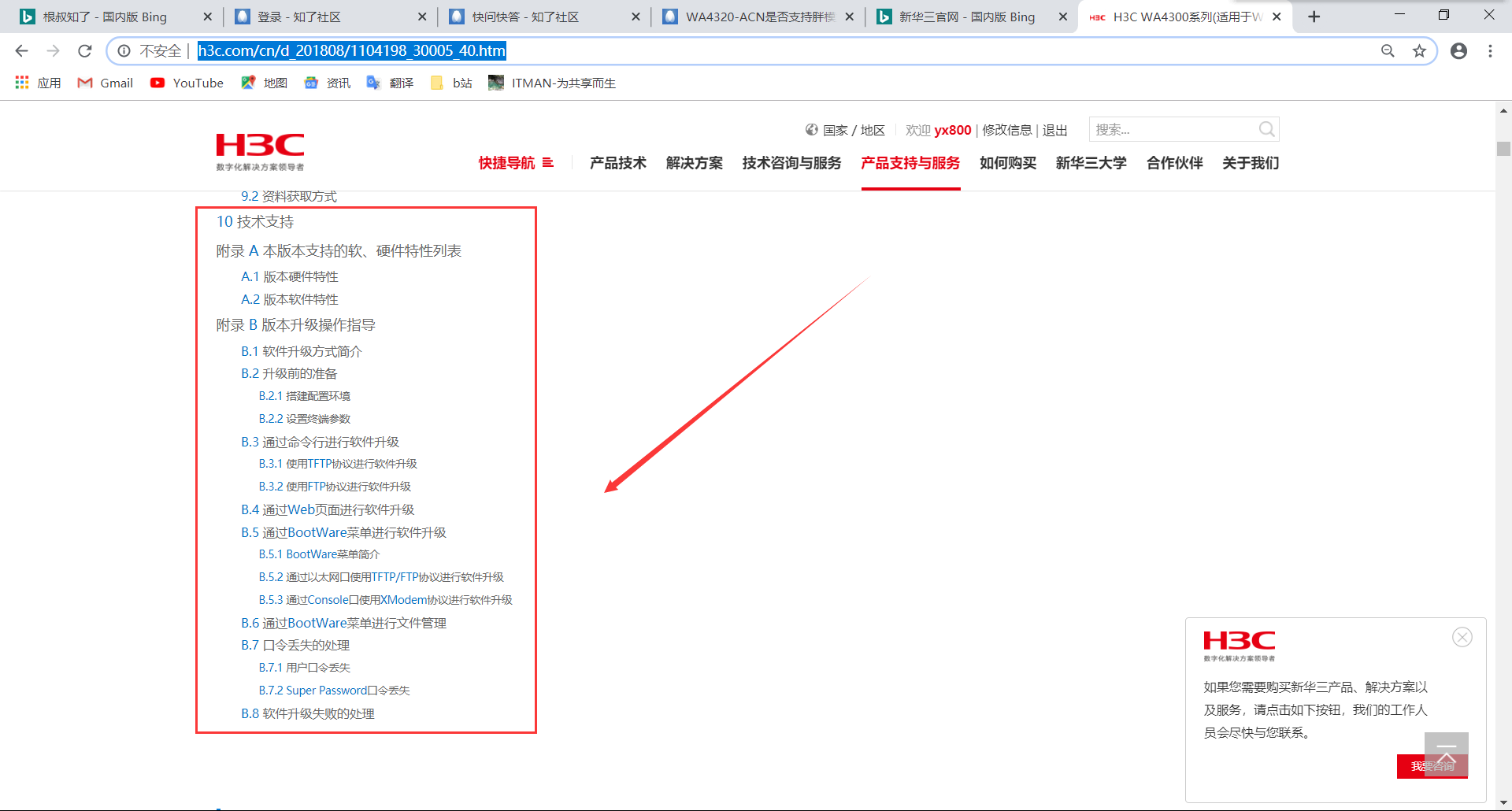Screen dimensions: 1512x811
Task: Open the 产品支持与服务 menu
Action: pos(910,163)
